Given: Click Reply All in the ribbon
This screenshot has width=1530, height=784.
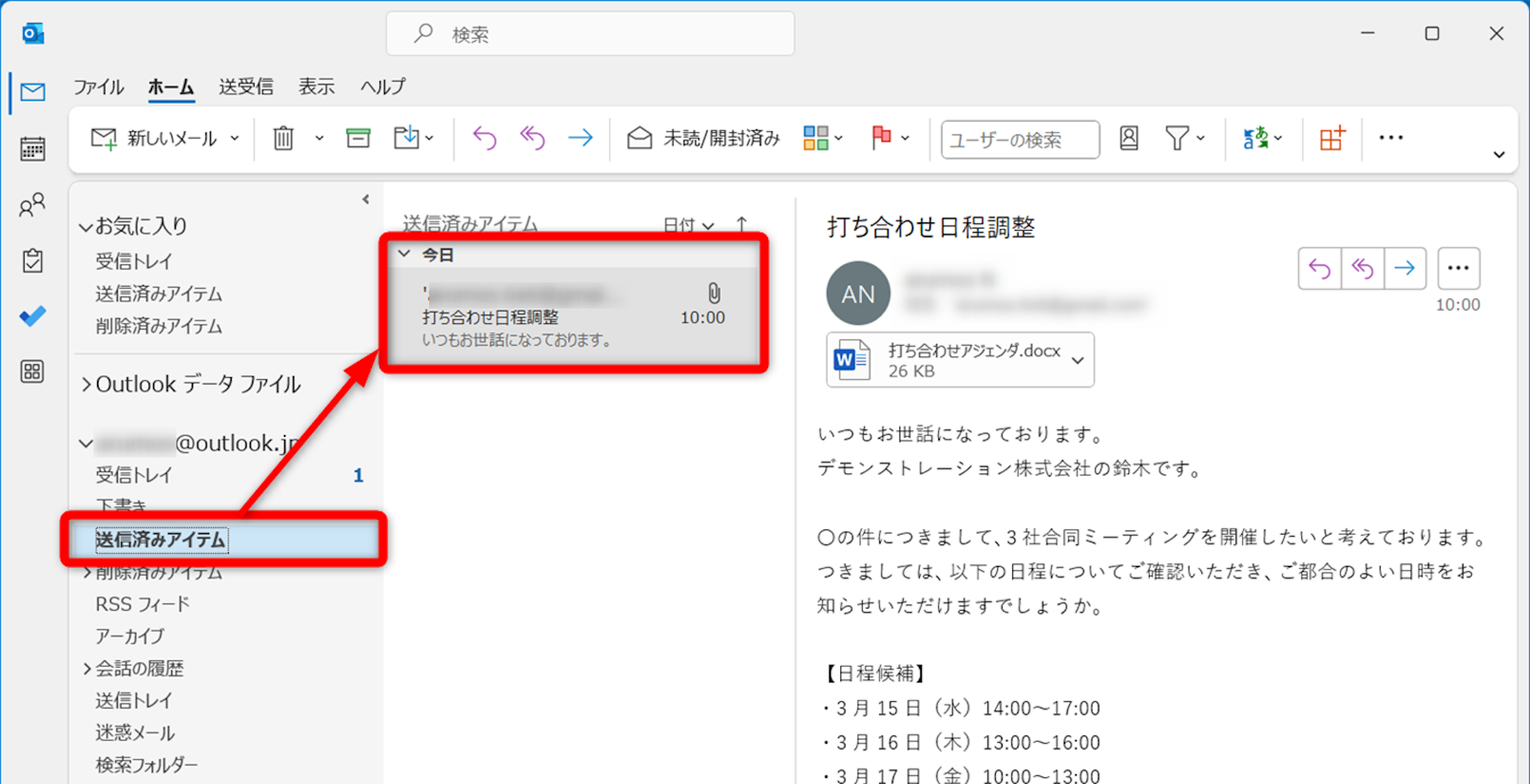Looking at the screenshot, I should (x=532, y=138).
